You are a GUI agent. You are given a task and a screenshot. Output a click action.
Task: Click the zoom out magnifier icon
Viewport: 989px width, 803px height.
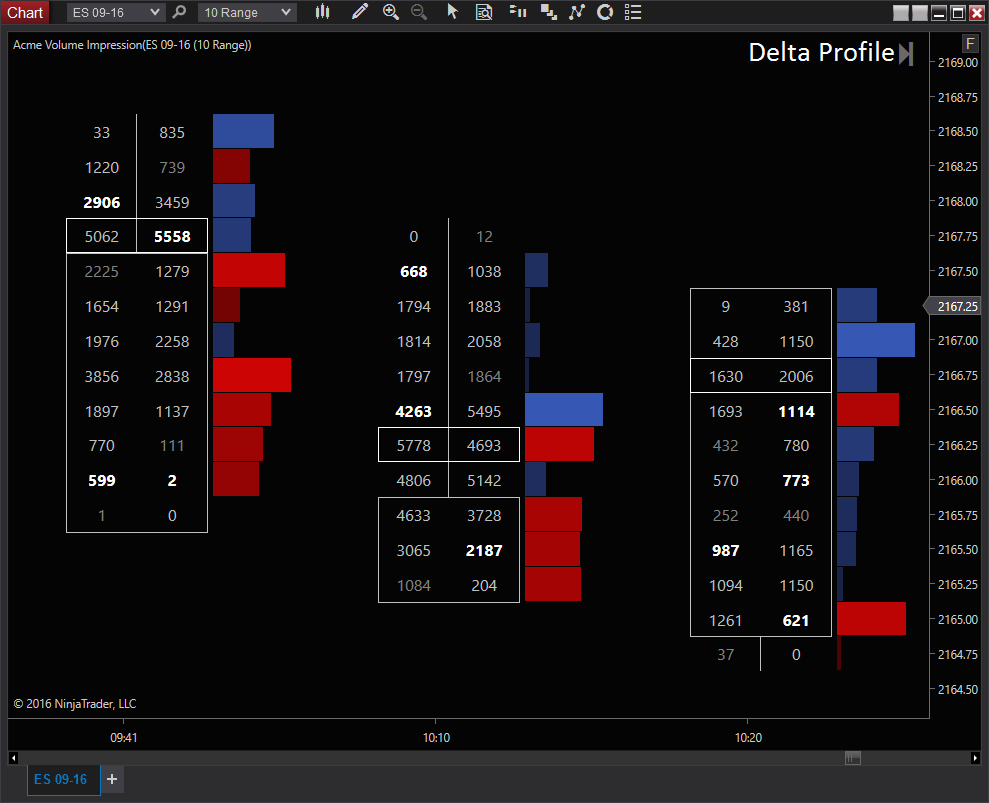419,12
